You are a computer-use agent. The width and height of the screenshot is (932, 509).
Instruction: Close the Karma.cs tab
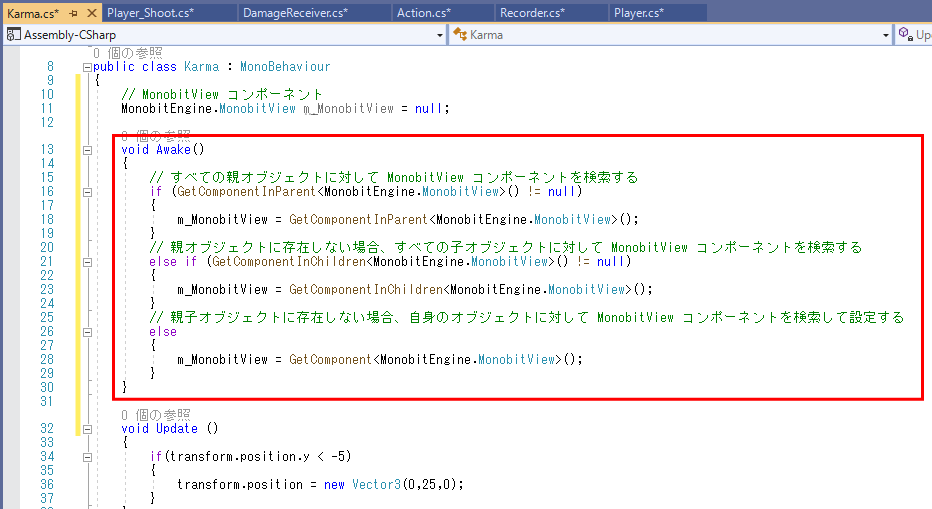92,12
